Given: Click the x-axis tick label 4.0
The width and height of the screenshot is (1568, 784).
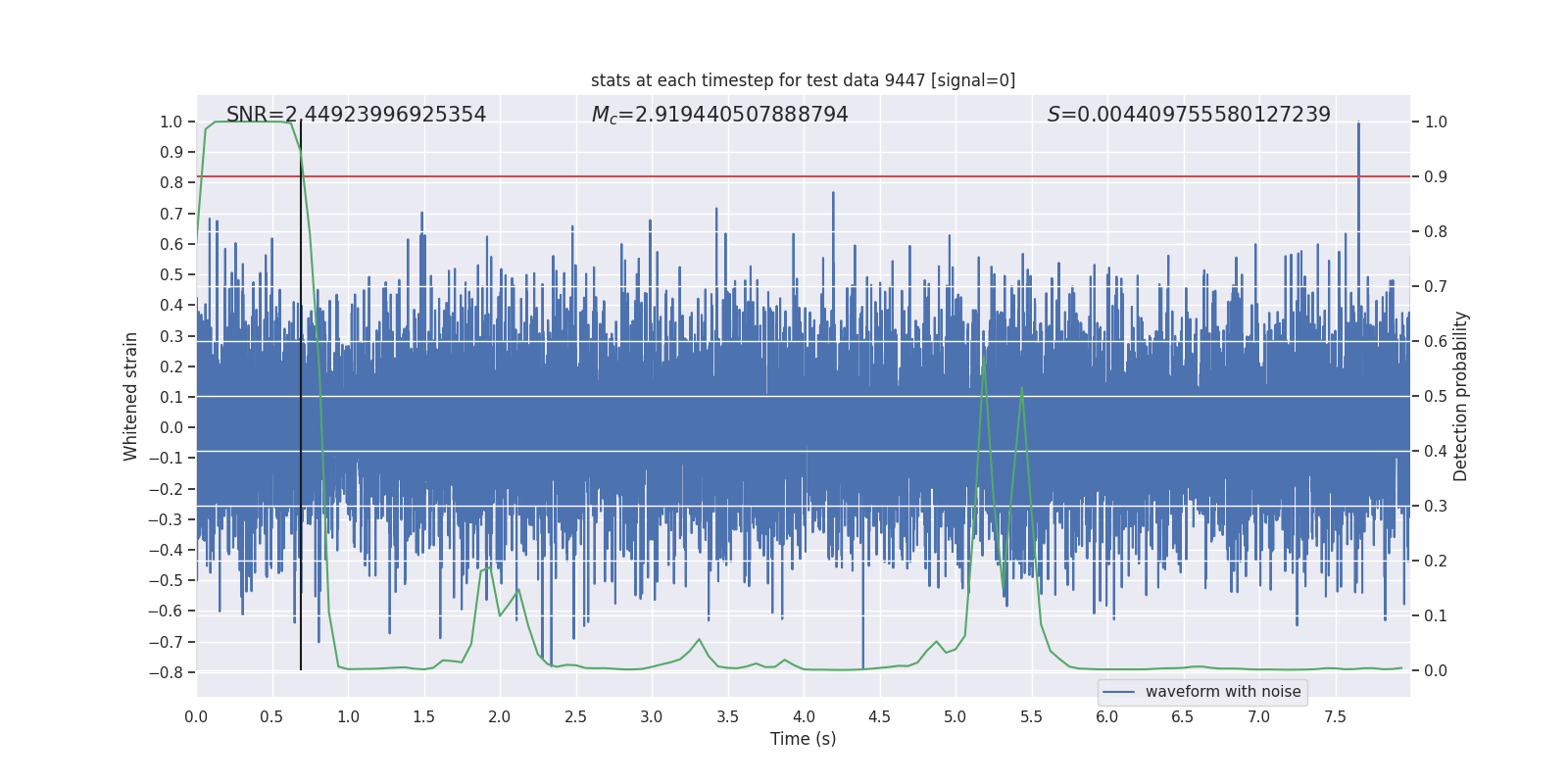Looking at the screenshot, I should point(803,717).
